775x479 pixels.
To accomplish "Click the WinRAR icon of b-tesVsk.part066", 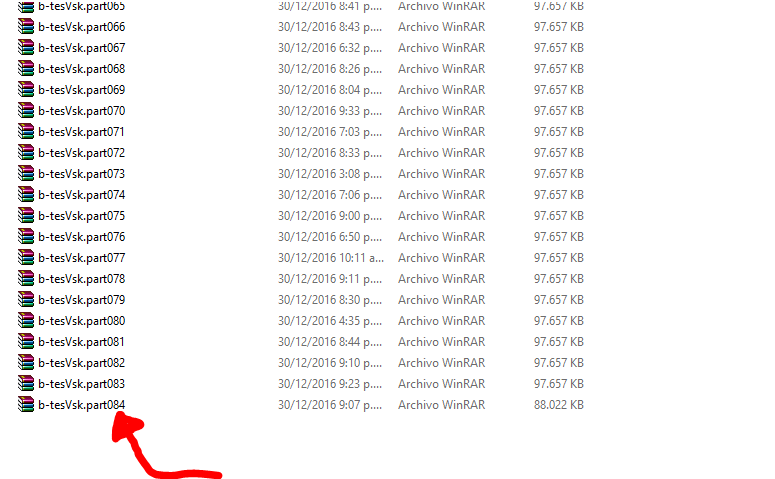I will point(26,27).
